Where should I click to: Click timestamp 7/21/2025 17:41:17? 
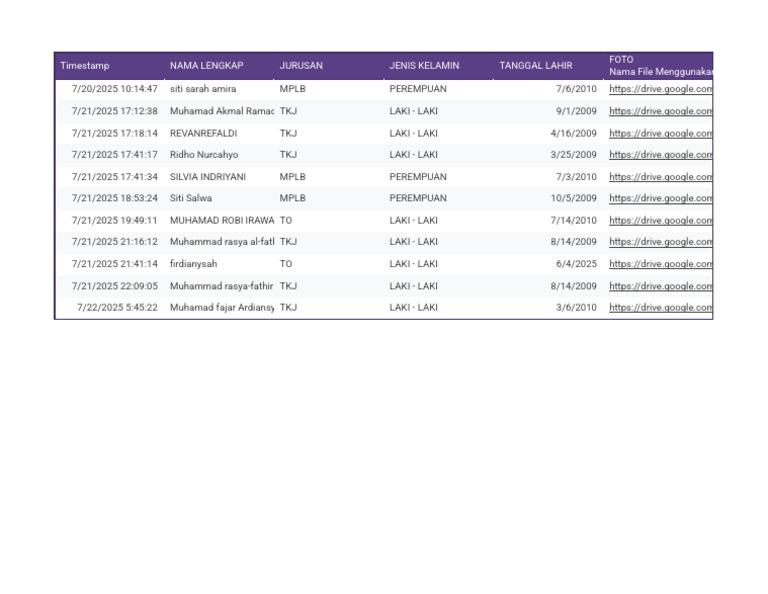[115, 155]
